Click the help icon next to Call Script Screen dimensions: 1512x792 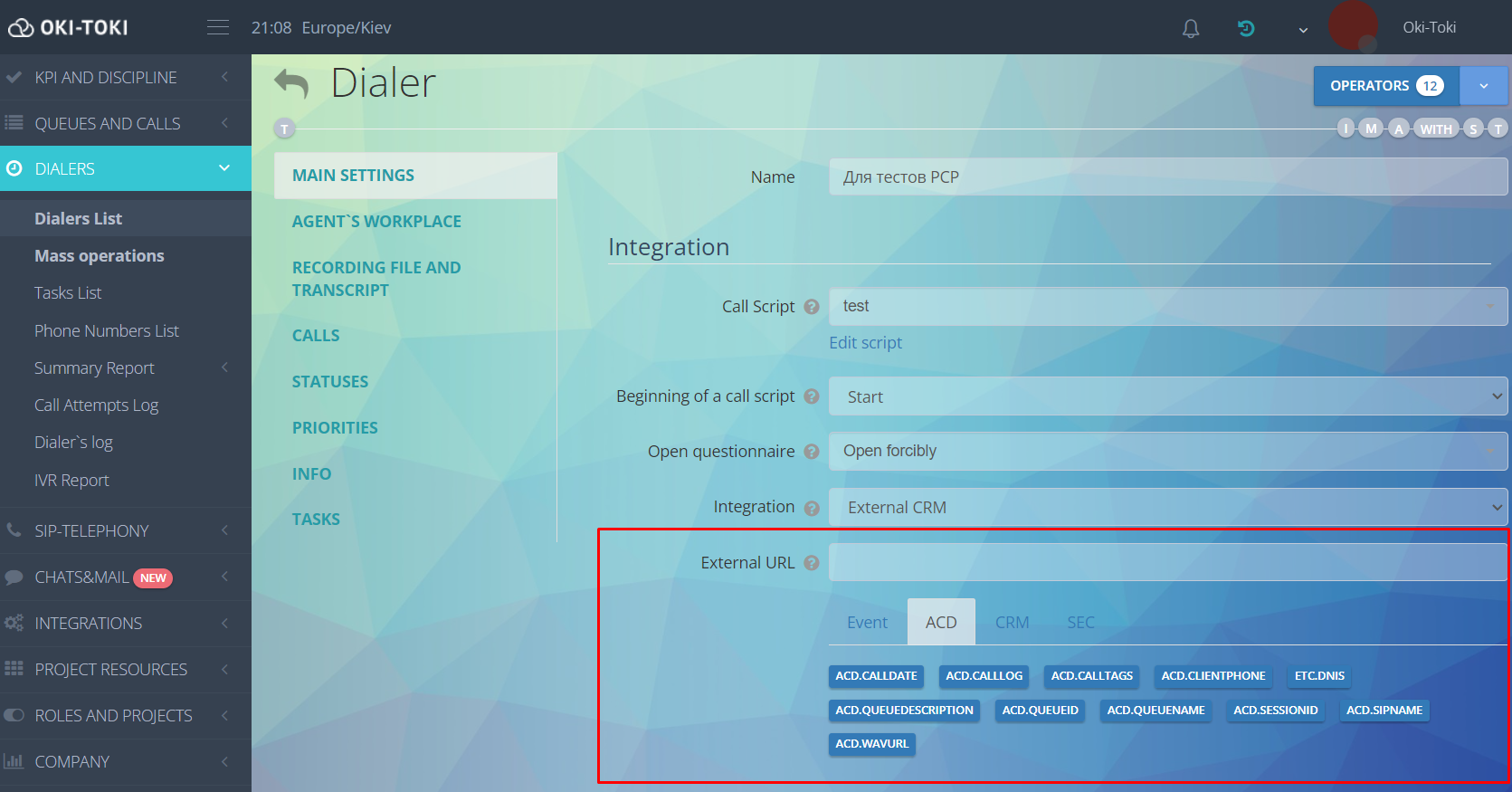pyautogui.click(x=812, y=307)
